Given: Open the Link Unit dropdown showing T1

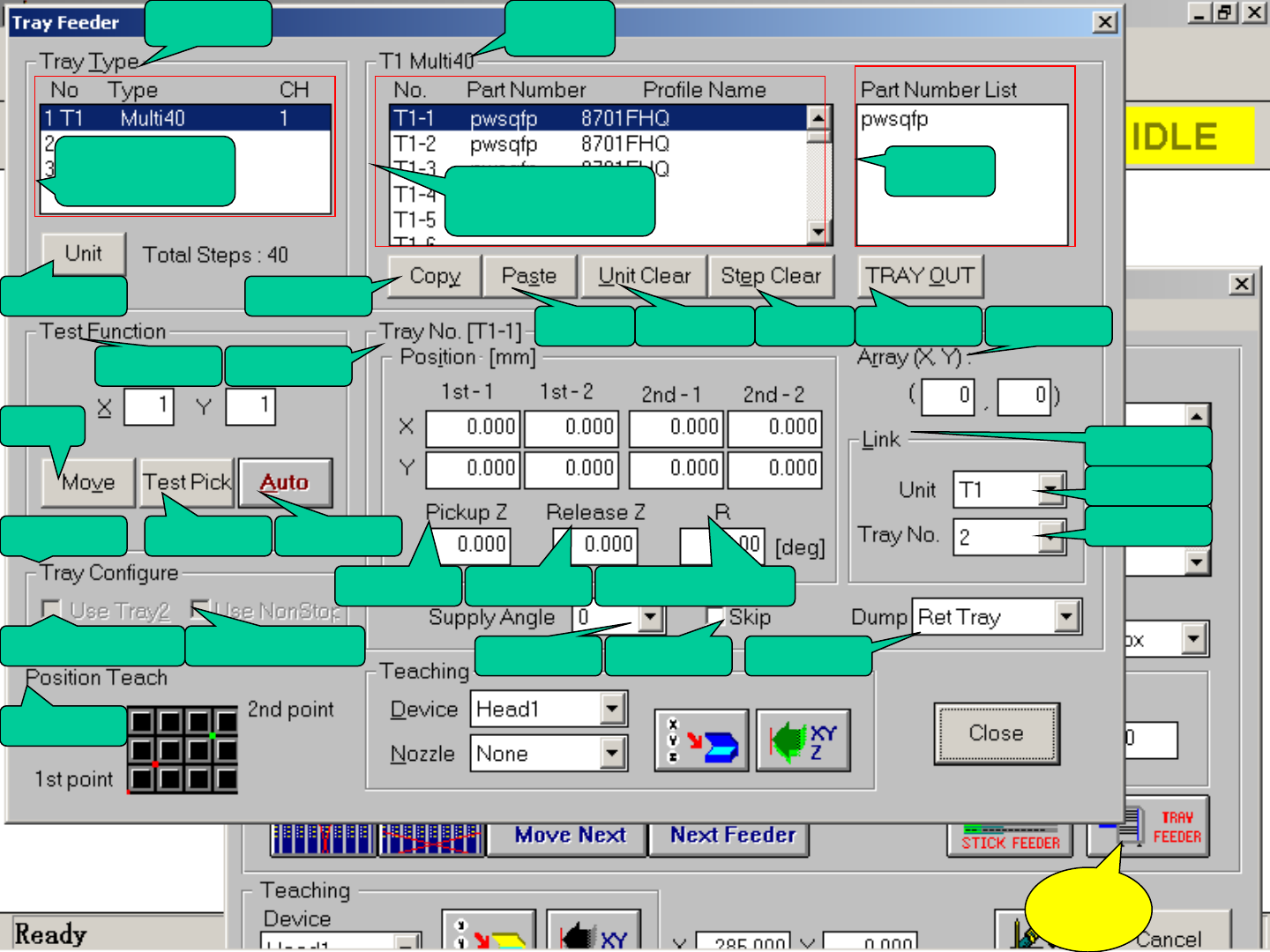Looking at the screenshot, I should point(1051,490).
